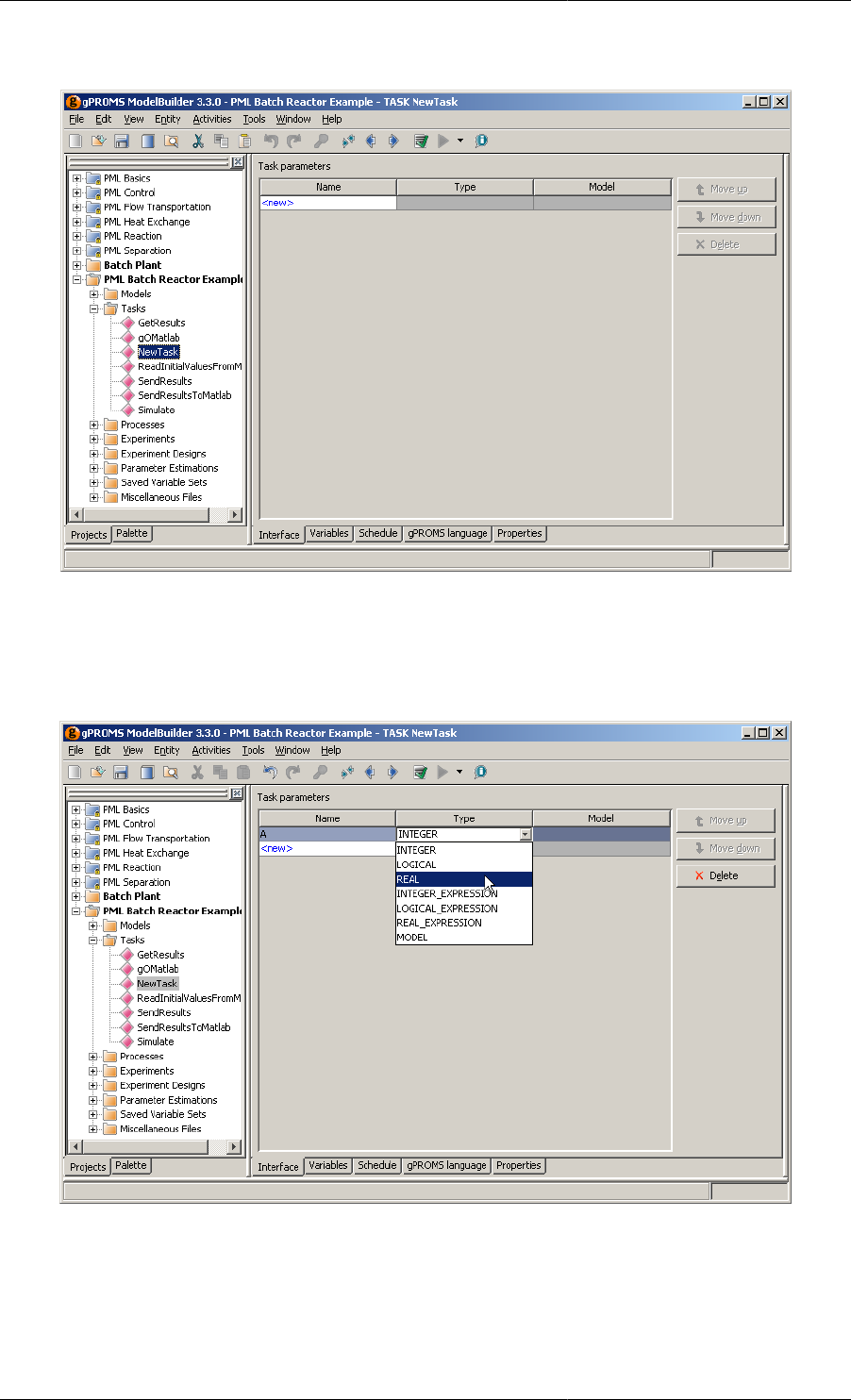Click the Delete button in the lower window
The width and height of the screenshot is (851, 1400).
tap(726, 875)
